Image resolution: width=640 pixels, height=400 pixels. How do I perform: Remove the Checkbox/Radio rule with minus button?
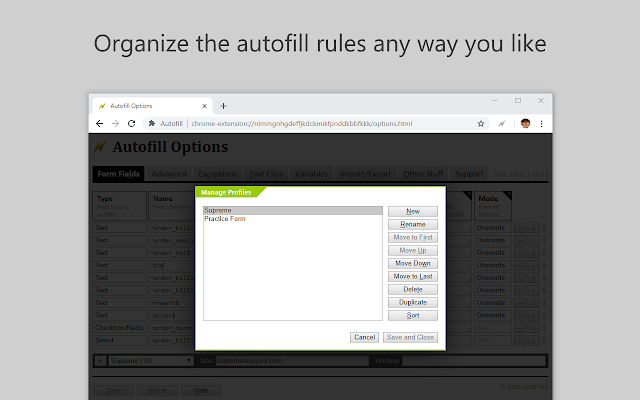coord(520,328)
